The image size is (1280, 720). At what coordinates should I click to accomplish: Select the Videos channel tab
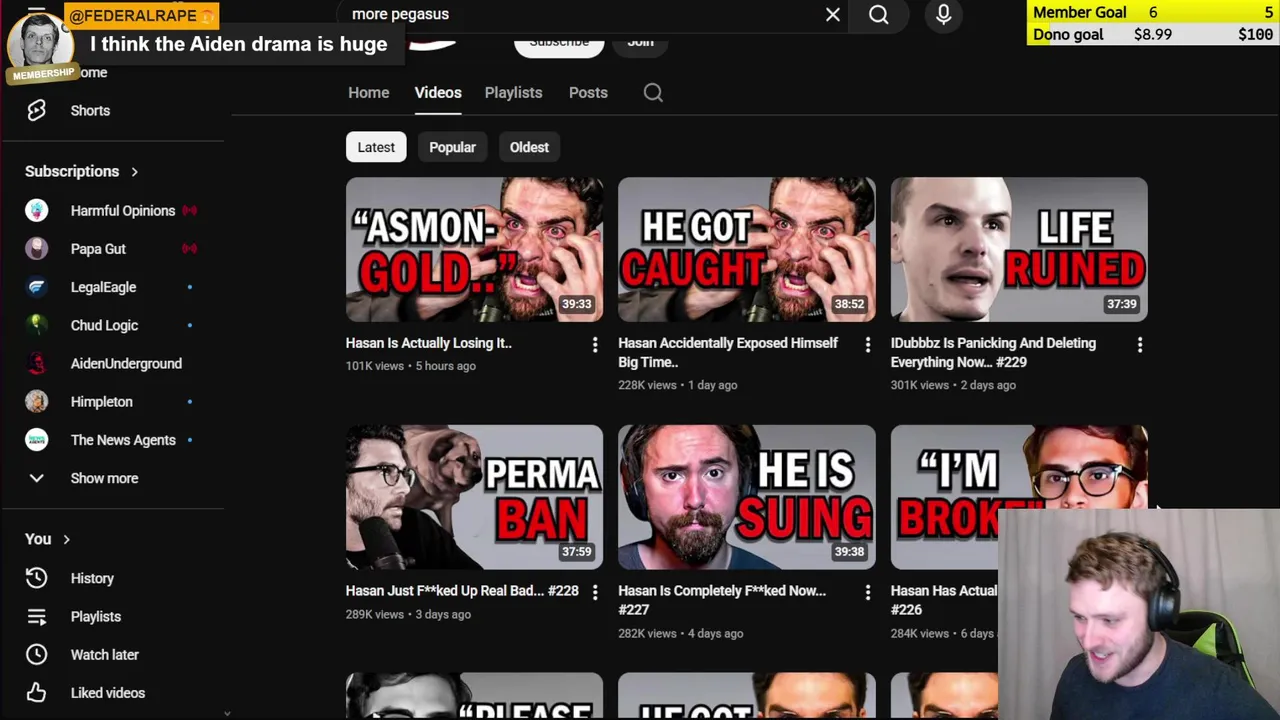438,93
